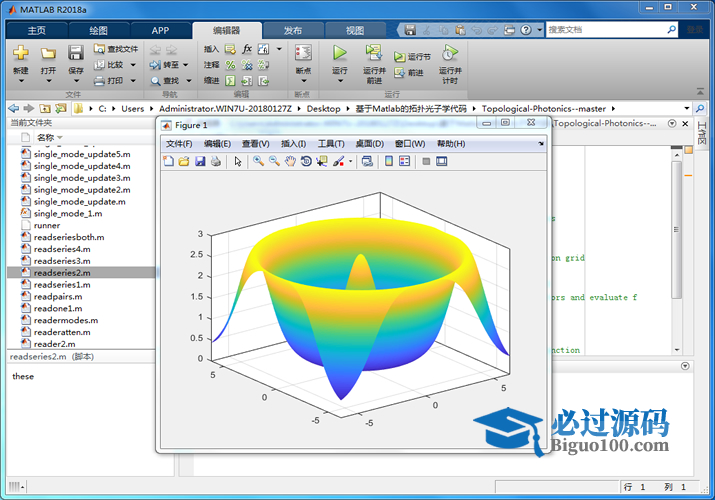Click the Run Section (运行节) button

(x=412, y=57)
